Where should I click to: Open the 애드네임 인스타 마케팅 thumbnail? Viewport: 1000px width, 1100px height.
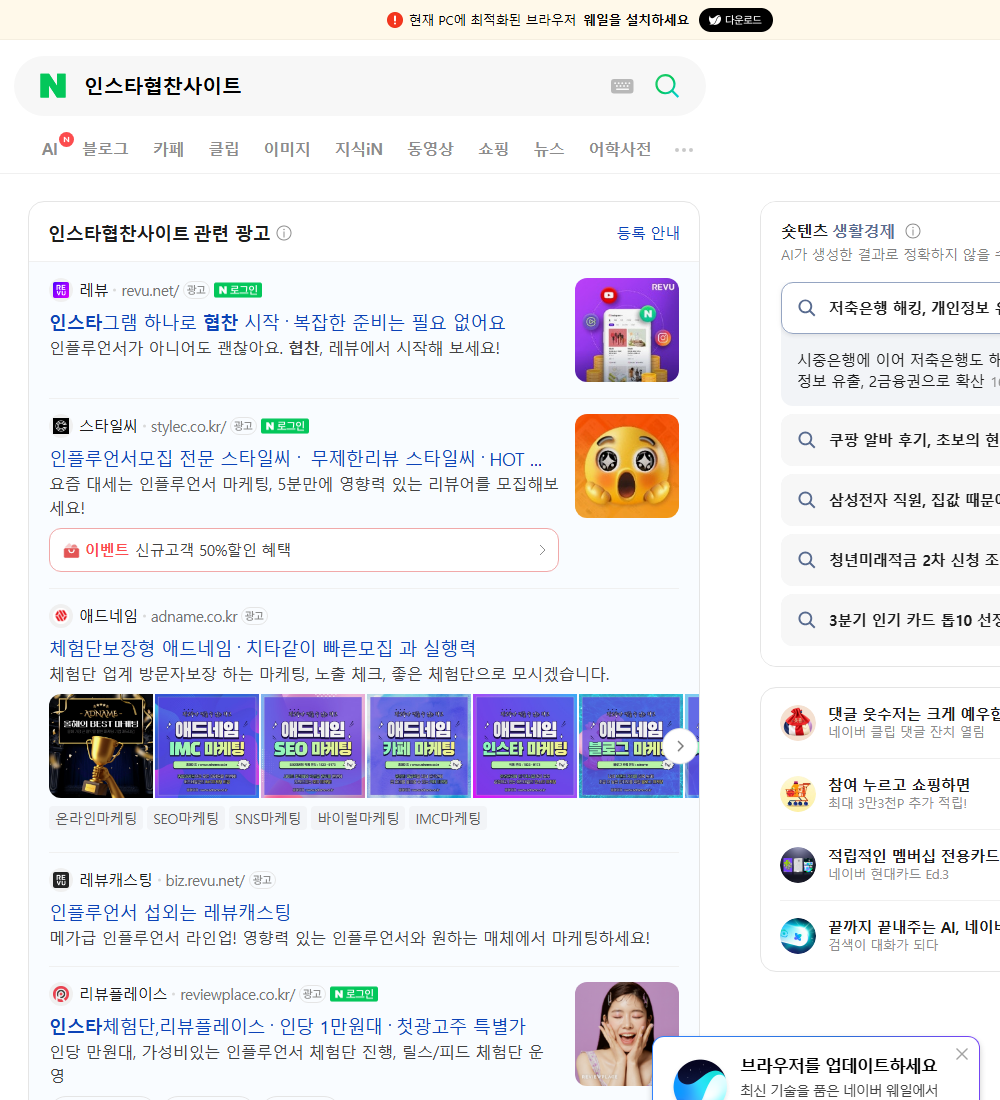coord(525,746)
